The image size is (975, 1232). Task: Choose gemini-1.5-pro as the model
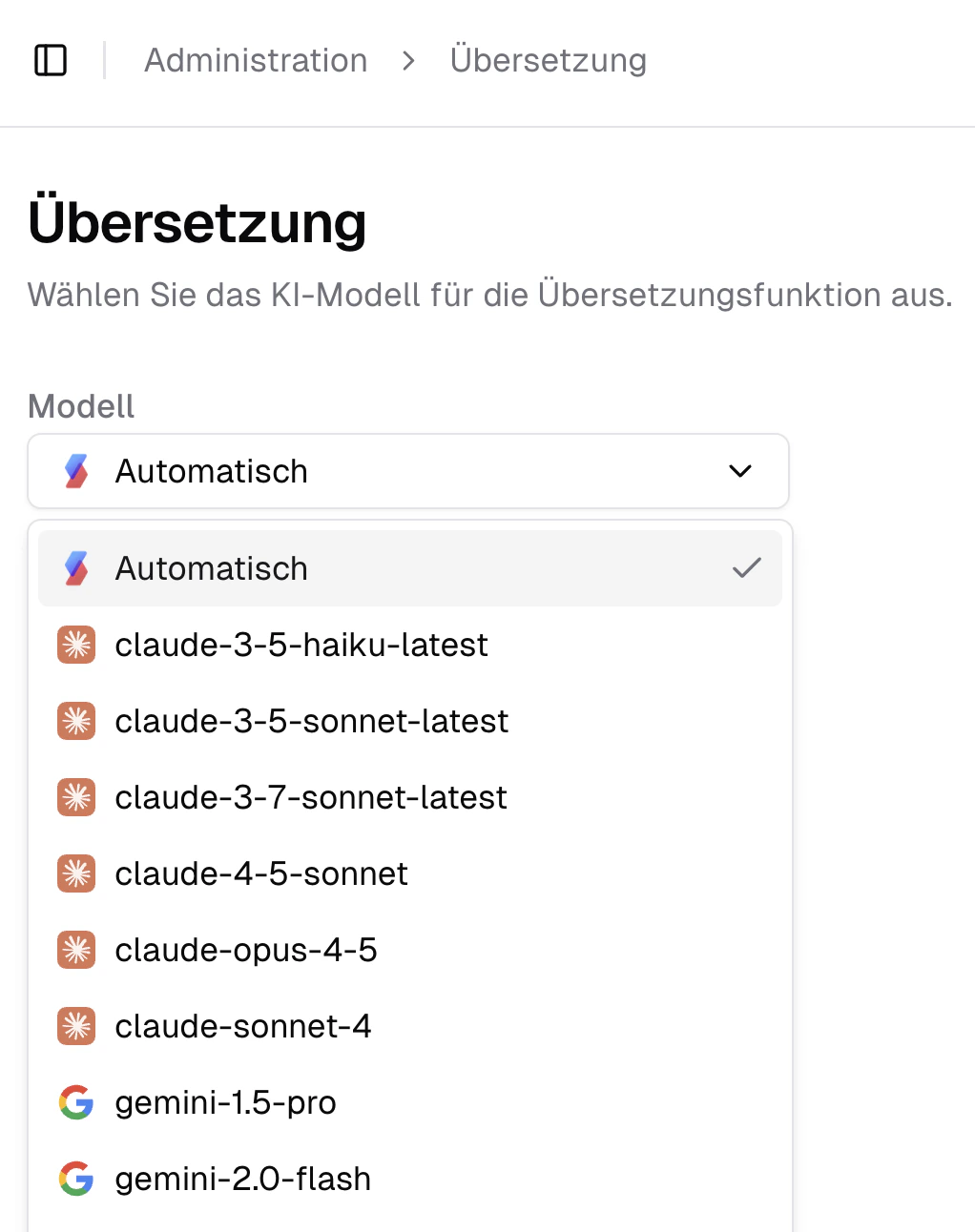(226, 1102)
